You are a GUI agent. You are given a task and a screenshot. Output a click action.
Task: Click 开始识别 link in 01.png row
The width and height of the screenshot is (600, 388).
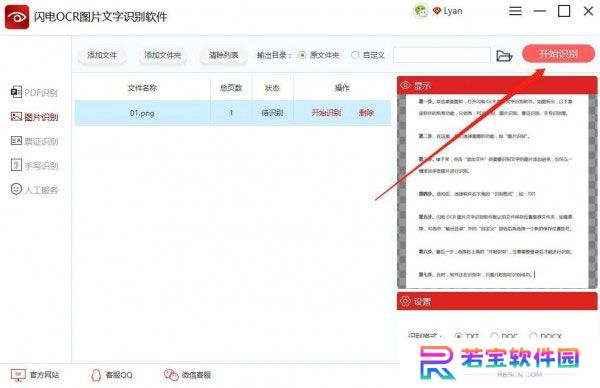pos(326,112)
